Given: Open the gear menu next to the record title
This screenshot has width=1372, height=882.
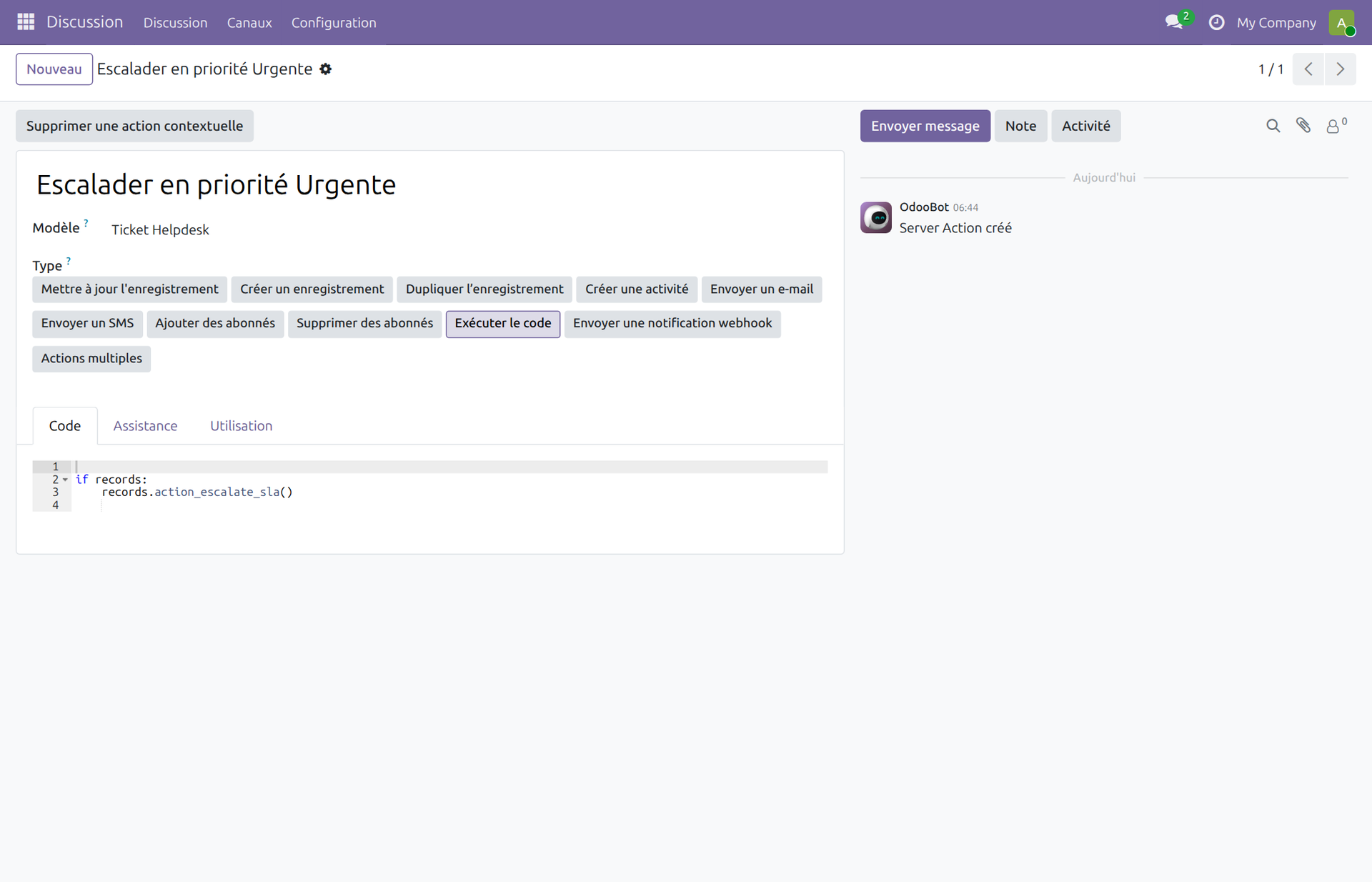Looking at the screenshot, I should [325, 69].
